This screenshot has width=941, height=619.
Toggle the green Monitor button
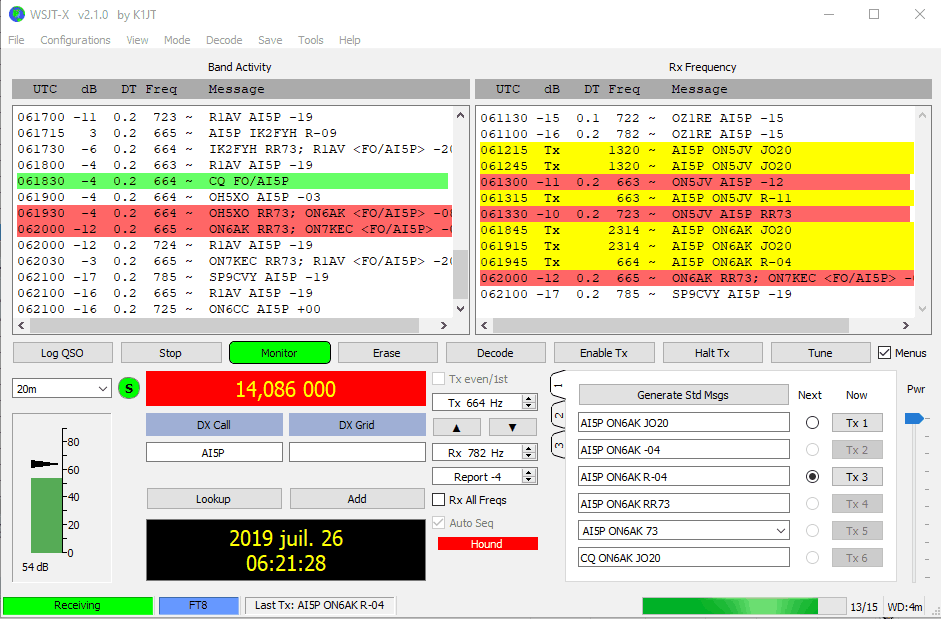point(280,353)
